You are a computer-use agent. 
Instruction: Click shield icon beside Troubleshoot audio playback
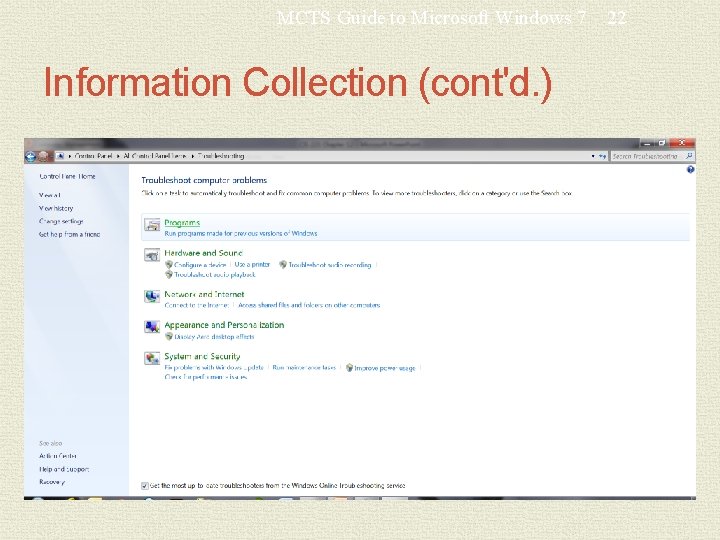coord(169,275)
